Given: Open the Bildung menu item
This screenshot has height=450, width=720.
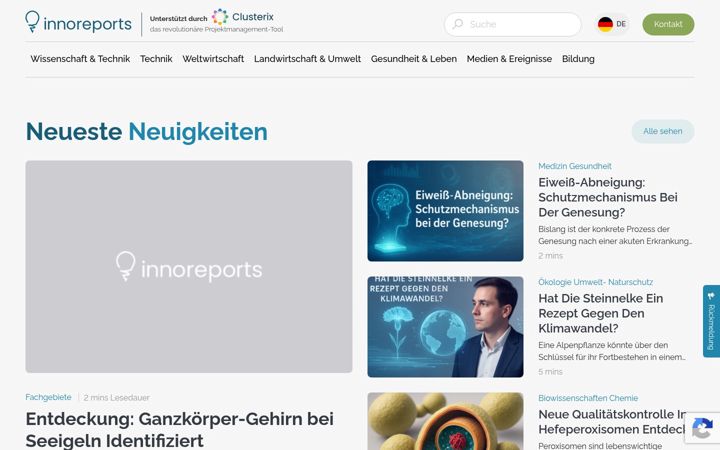Looking at the screenshot, I should (x=578, y=59).
